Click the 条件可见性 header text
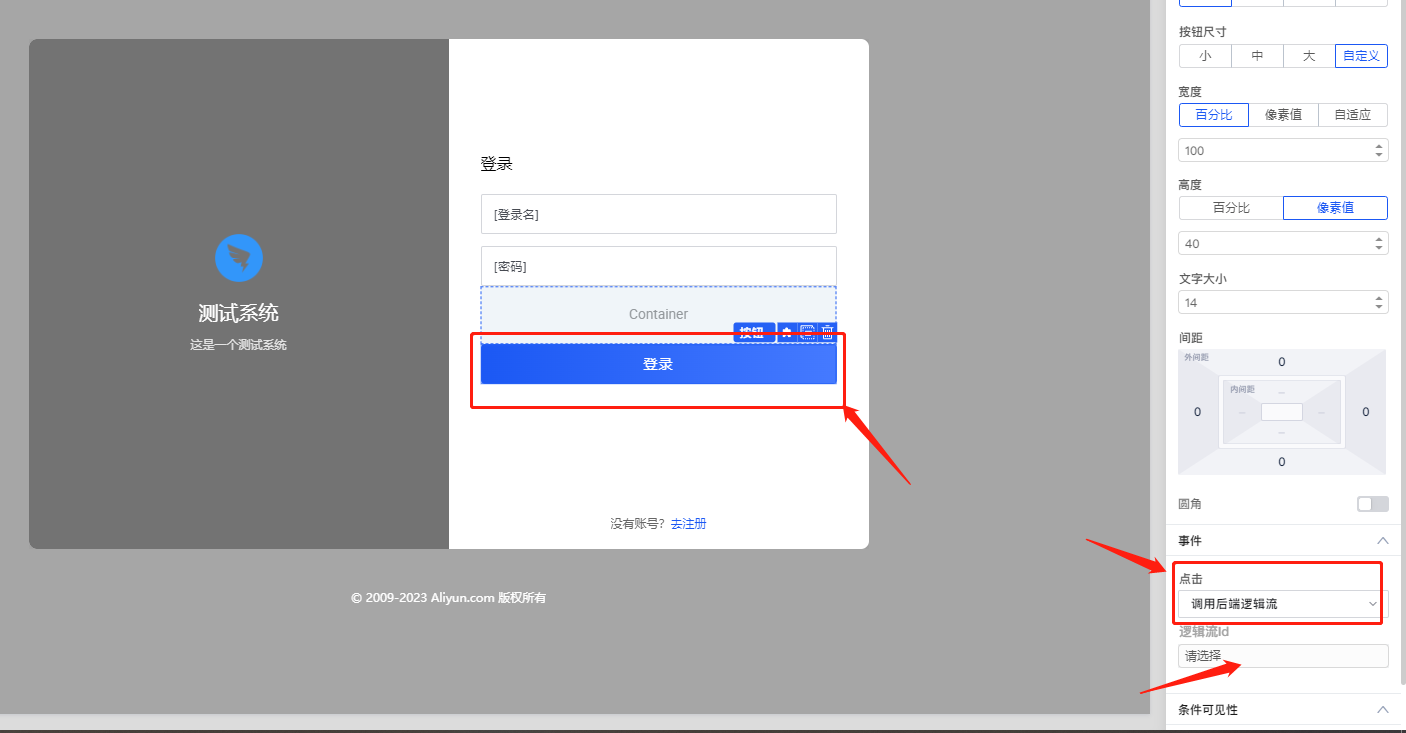Viewport: 1406px width, 733px height. (1208, 709)
